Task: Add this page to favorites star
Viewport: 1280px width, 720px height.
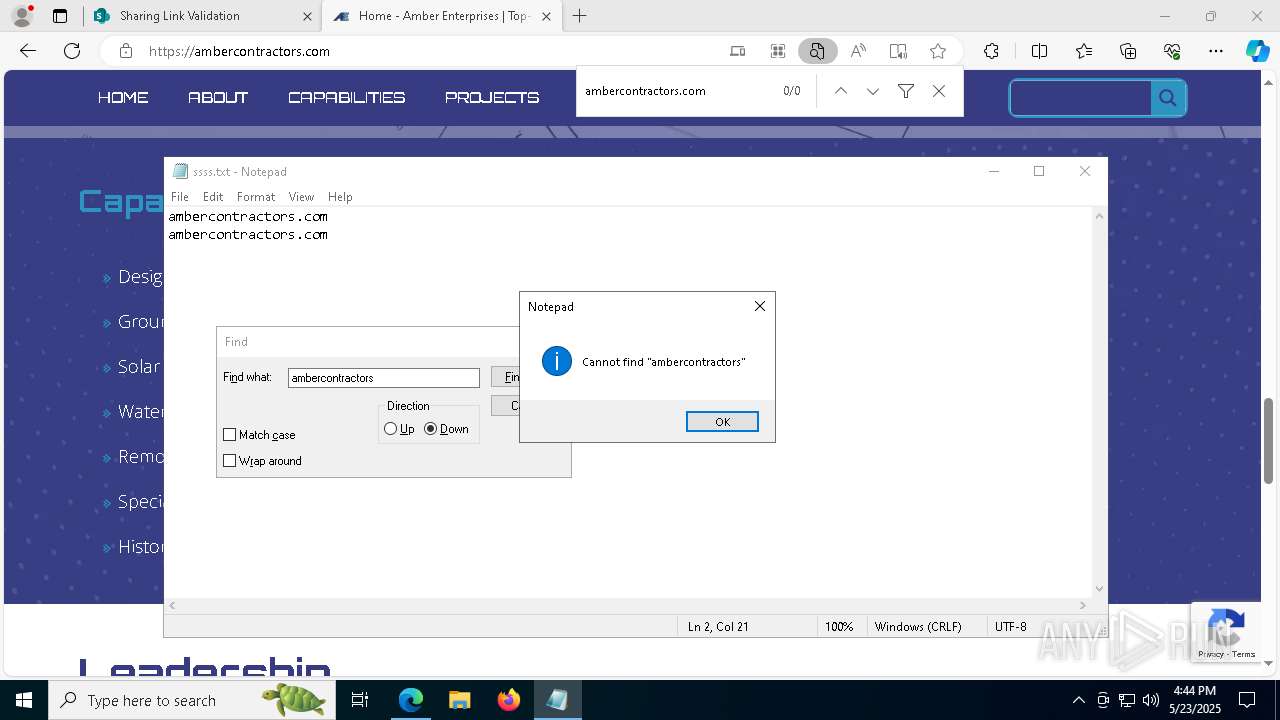Action: click(x=938, y=51)
